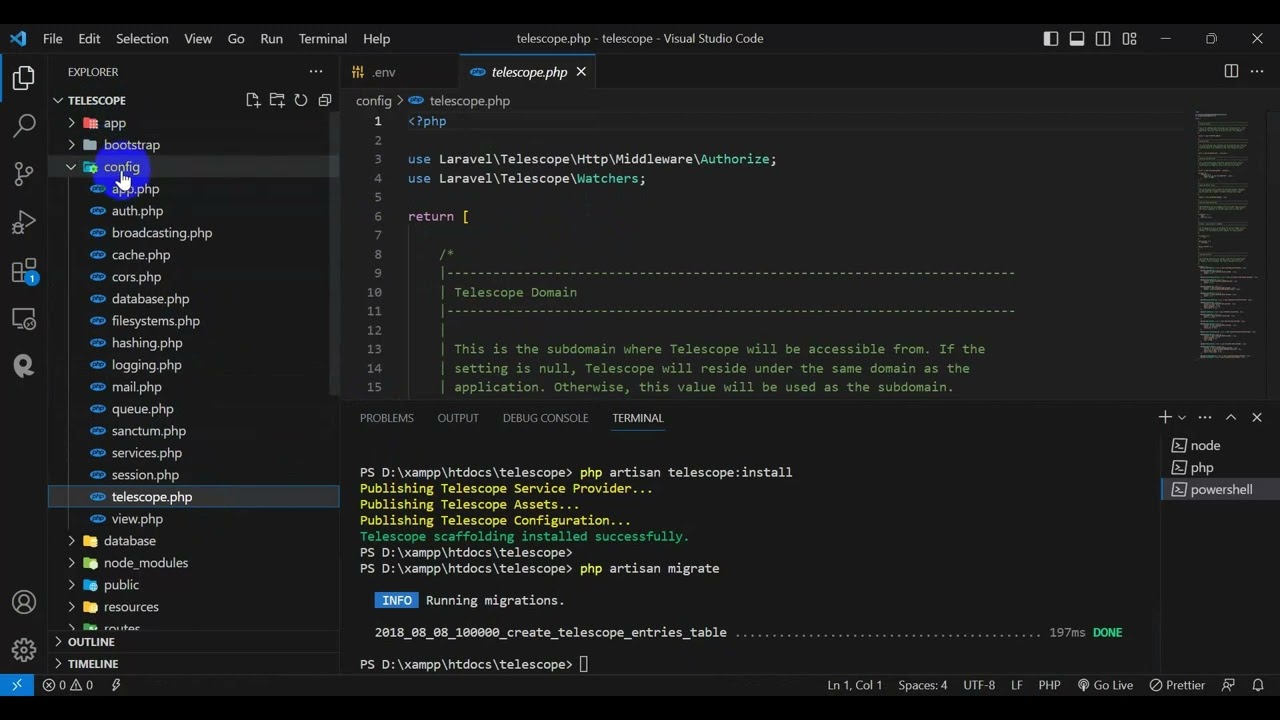Screen dimensions: 1280x720
Task: Expand the TIMELINE section
Action: (194, 664)
